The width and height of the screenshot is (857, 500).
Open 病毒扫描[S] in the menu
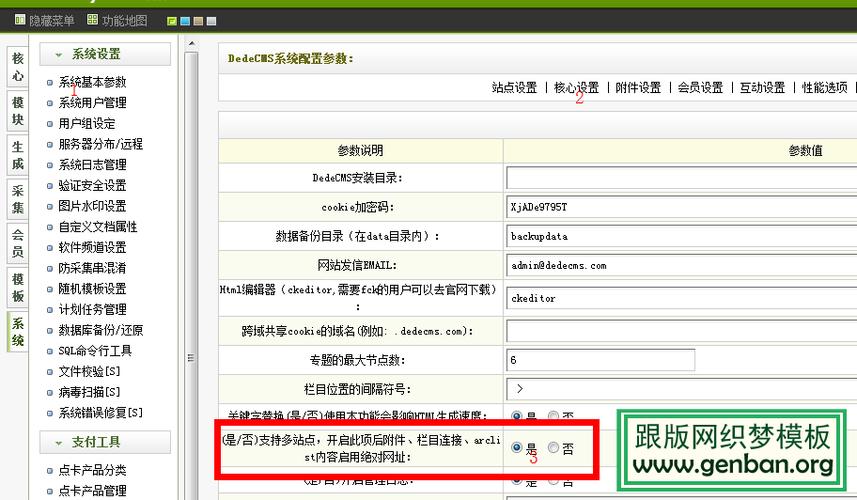(89, 392)
